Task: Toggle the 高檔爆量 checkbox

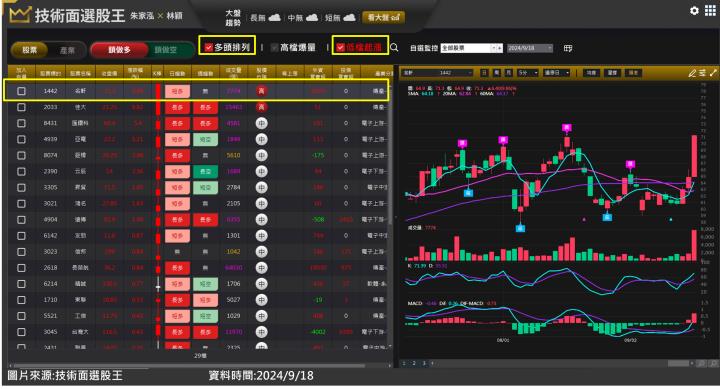Action: 275,47
